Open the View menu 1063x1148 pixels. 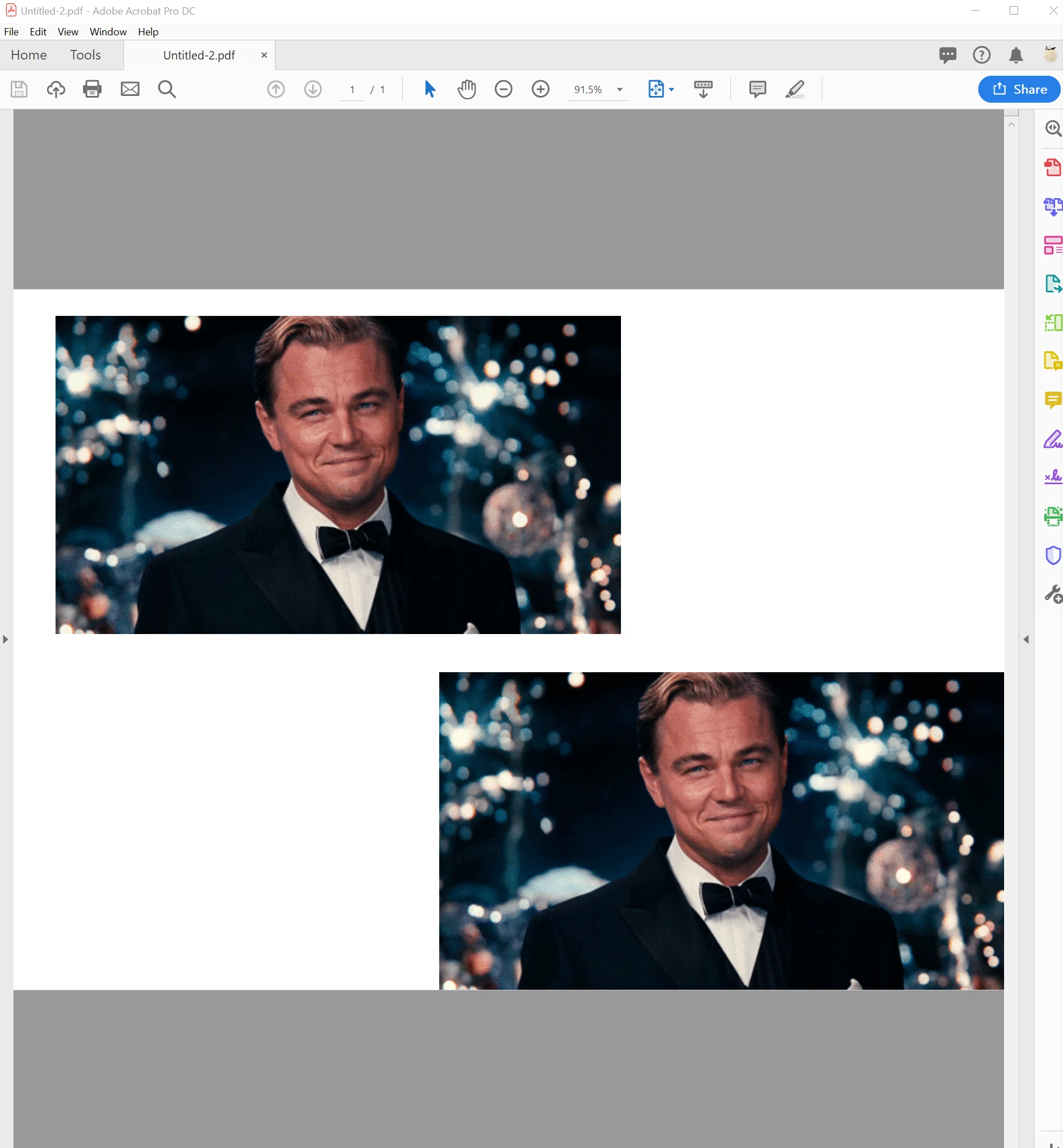point(68,31)
